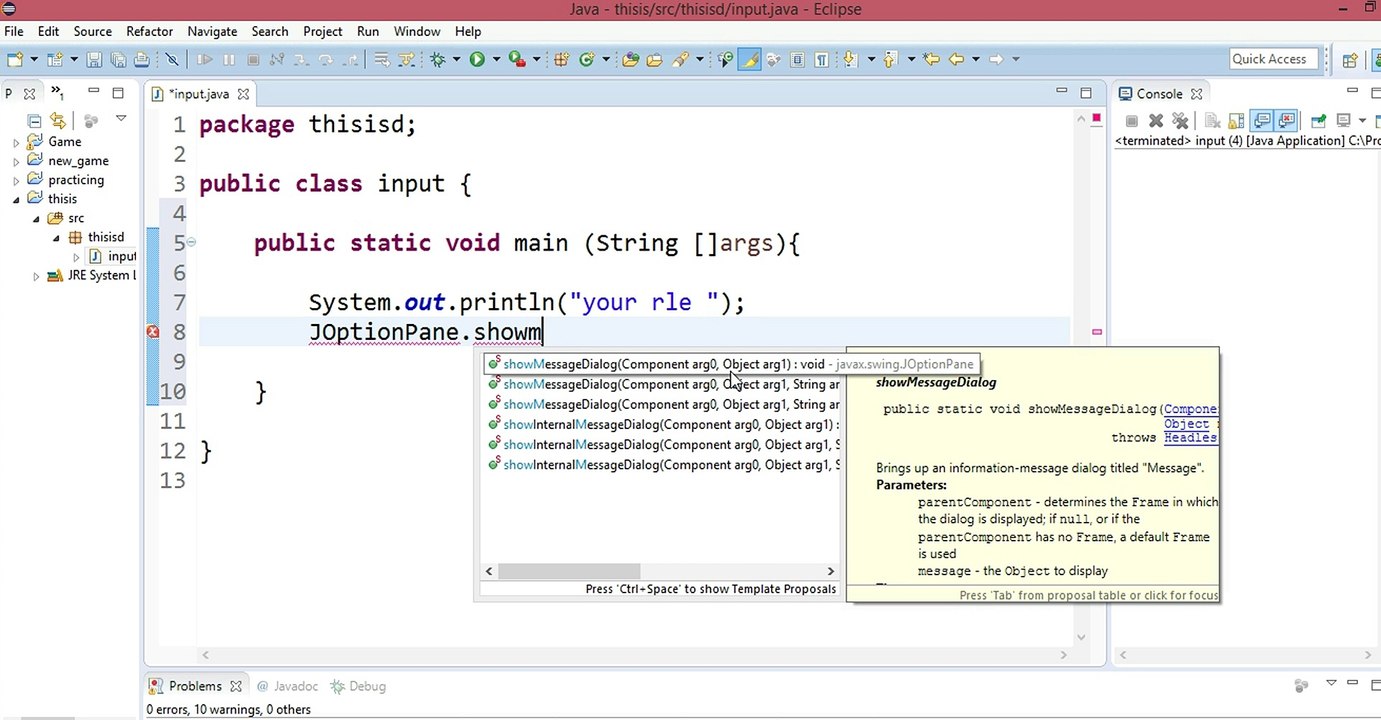Select the *input.java editor tab
1381x720 pixels.
pyautogui.click(x=198, y=94)
